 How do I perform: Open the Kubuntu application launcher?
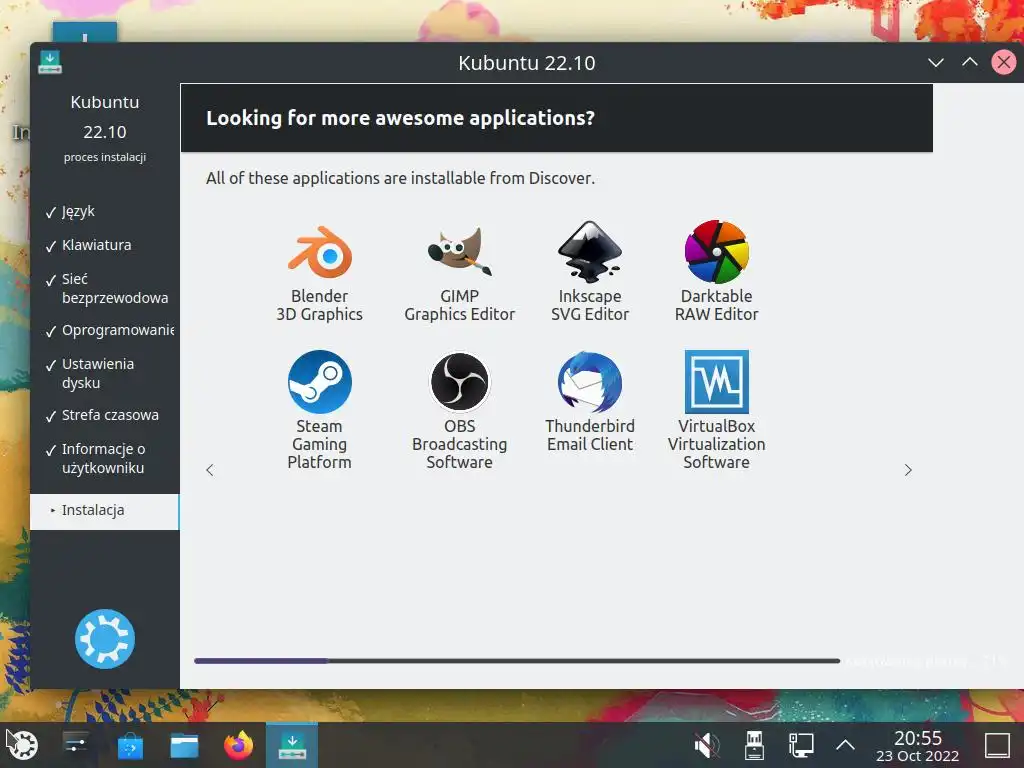click(x=23, y=745)
